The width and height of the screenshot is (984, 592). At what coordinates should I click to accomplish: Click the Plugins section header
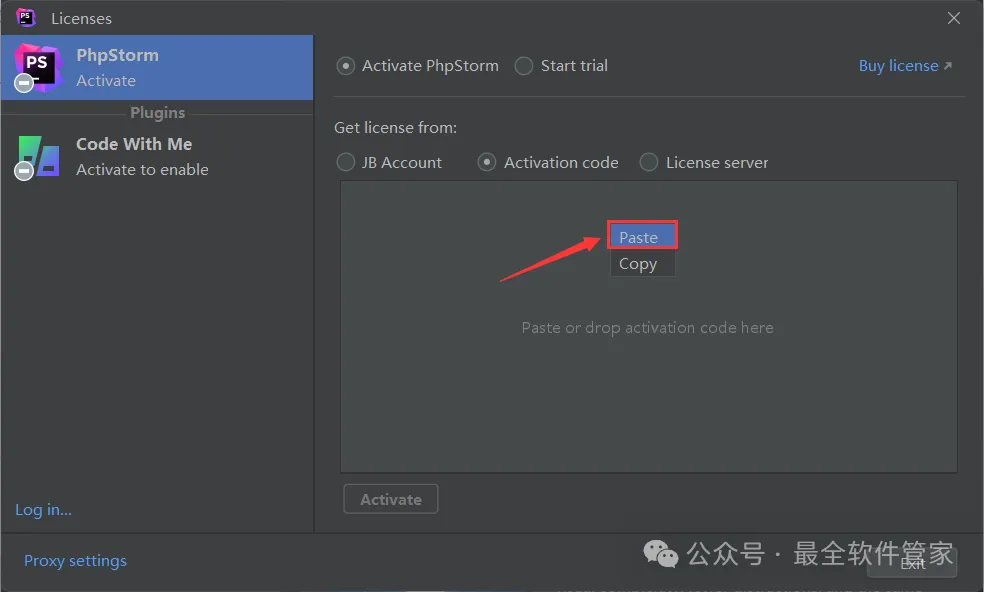pos(158,113)
